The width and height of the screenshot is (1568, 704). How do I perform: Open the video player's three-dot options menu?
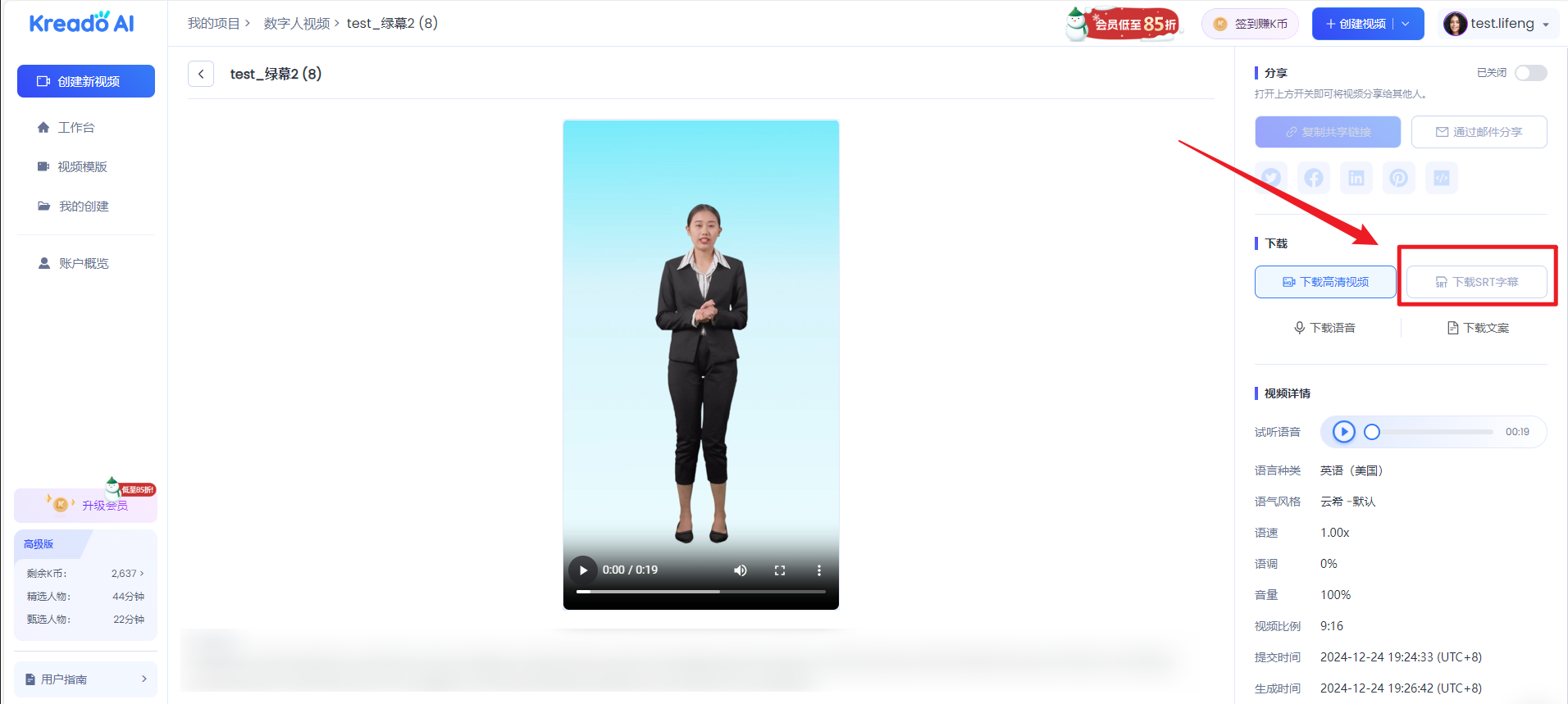pos(818,570)
